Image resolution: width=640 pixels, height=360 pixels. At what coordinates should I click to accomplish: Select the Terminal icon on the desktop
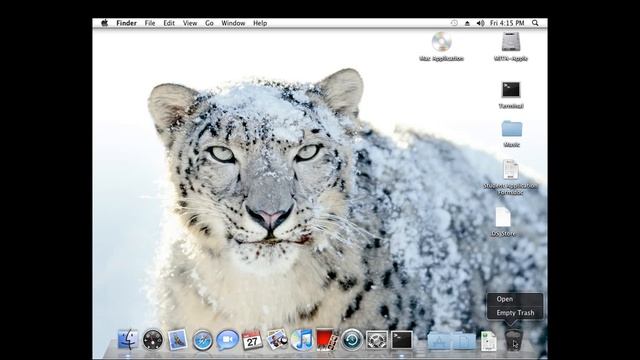click(511, 90)
